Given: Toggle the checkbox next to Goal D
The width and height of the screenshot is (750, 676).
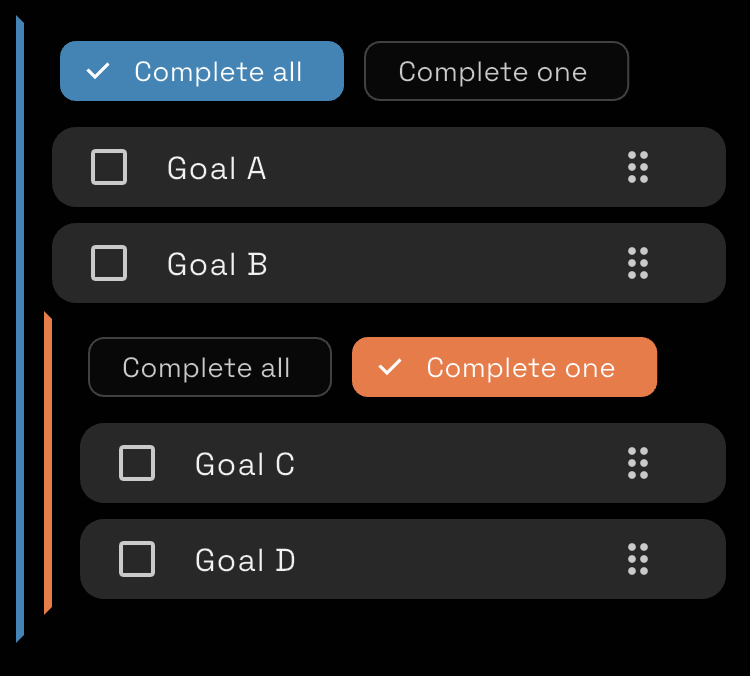Looking at the screenshot, I should (137, 559).
